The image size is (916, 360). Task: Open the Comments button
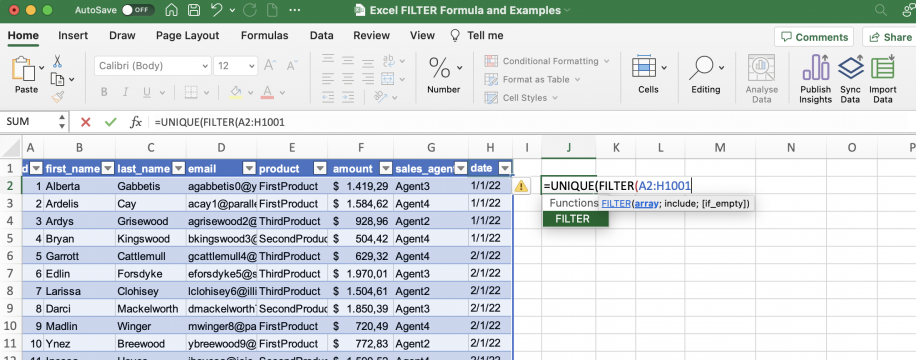pos(814,37)
